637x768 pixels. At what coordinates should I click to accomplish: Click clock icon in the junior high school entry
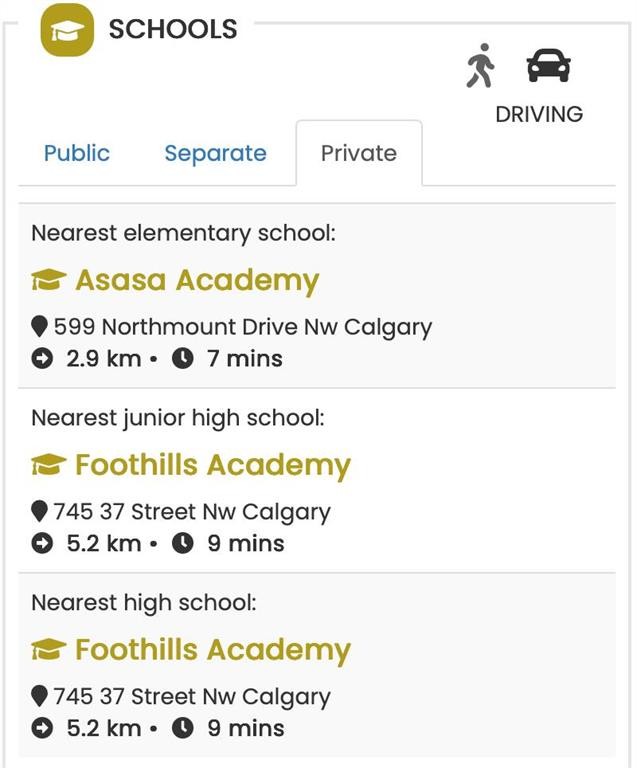tap(183, 544)
